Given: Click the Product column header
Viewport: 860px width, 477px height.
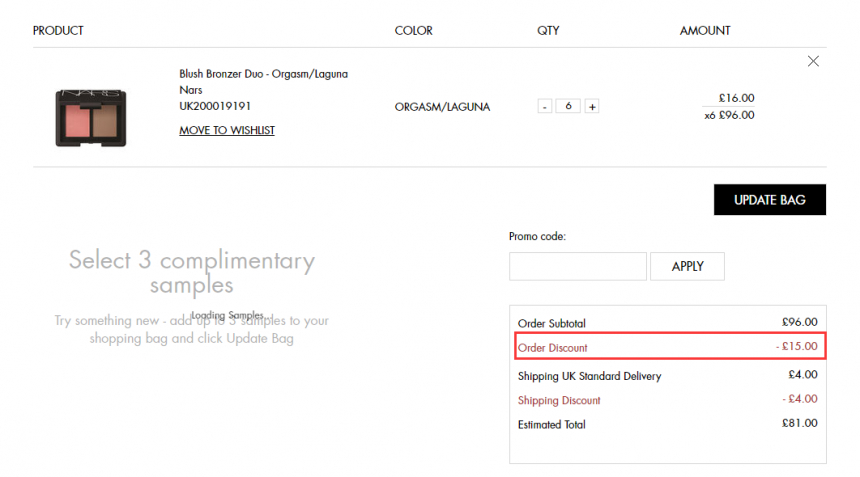Looking at the screenshot, I should click(x=58, y=31).
